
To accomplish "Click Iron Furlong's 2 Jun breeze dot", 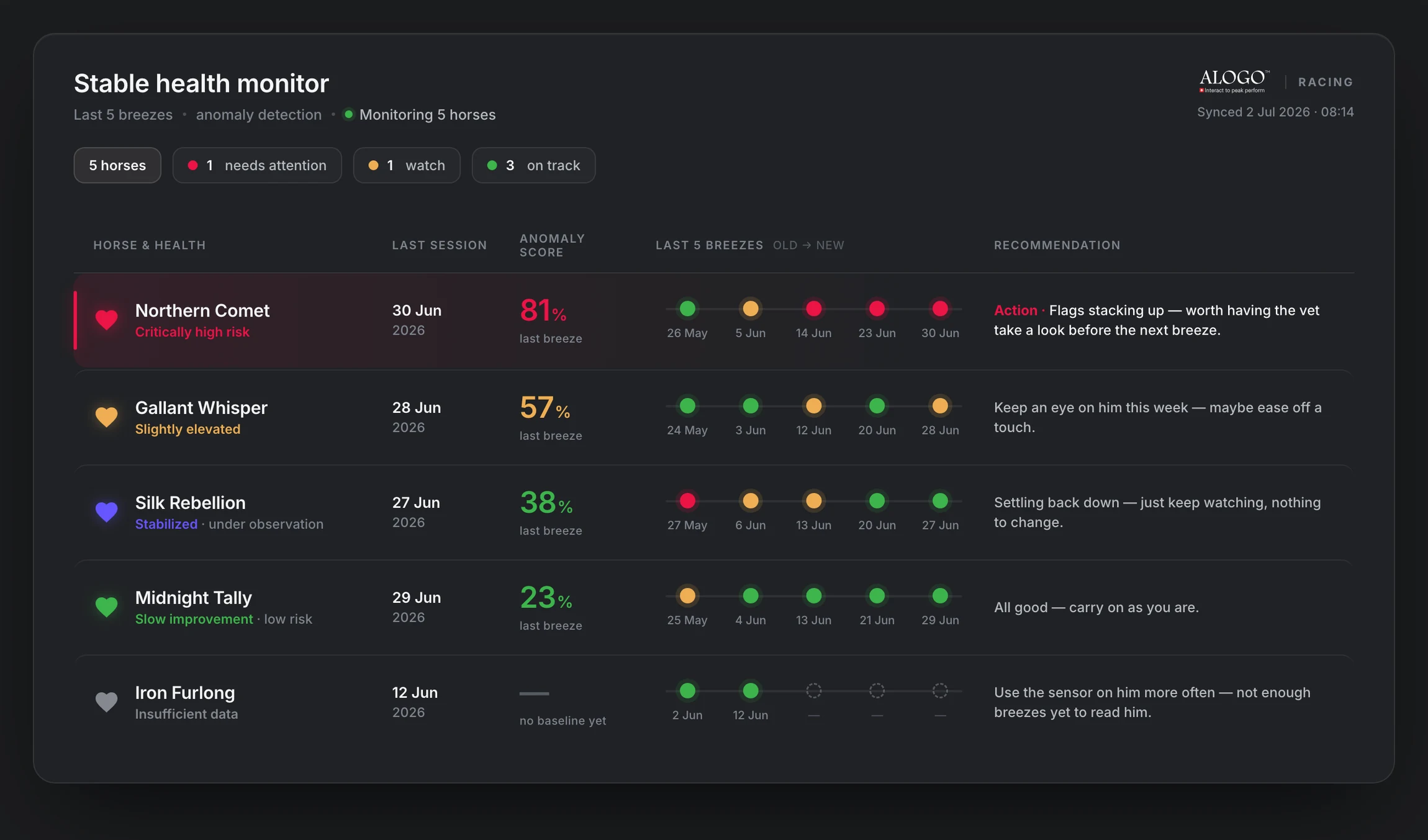I will pos(687,691).
